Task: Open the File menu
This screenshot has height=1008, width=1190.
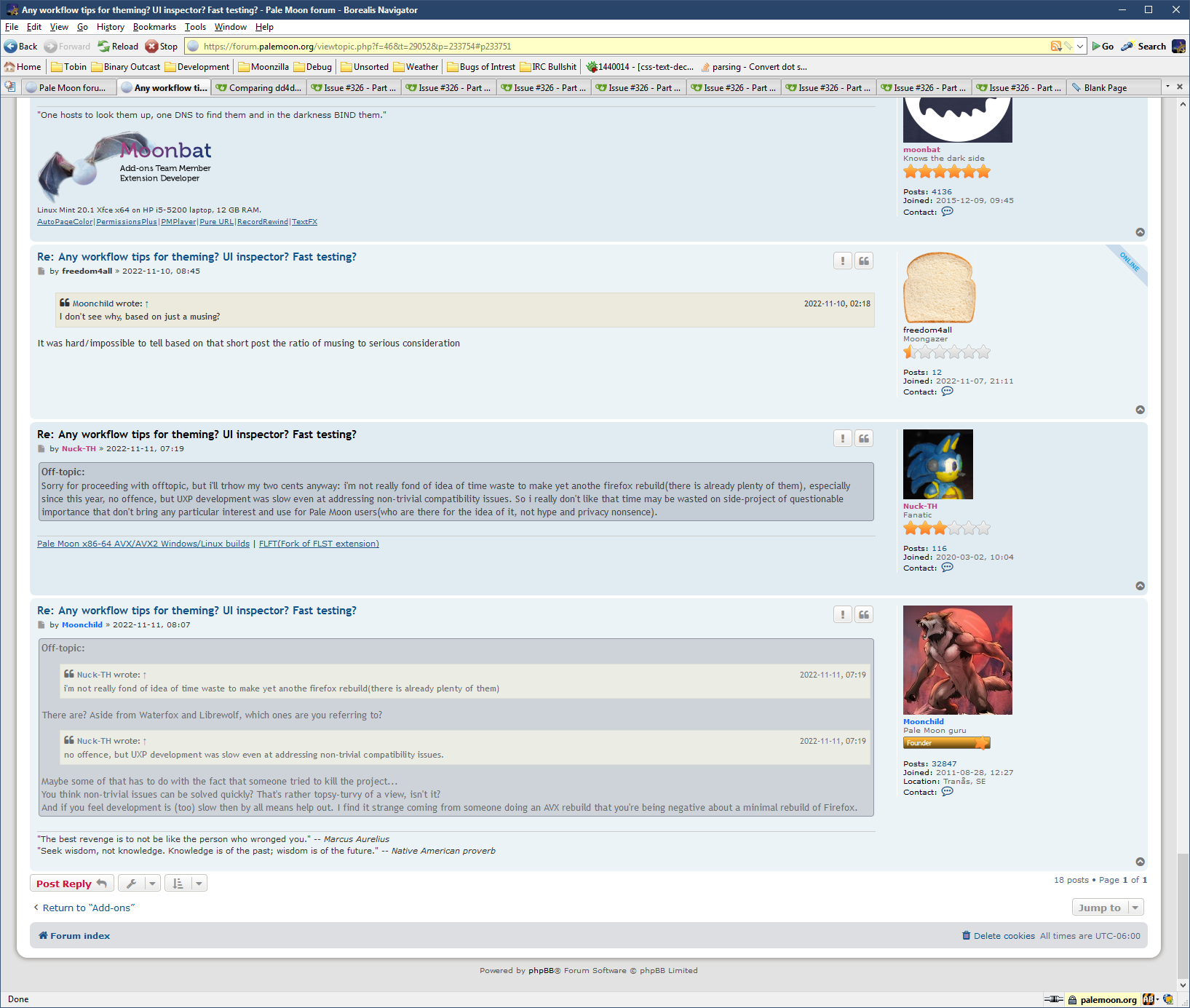Action: pos(12,27)
